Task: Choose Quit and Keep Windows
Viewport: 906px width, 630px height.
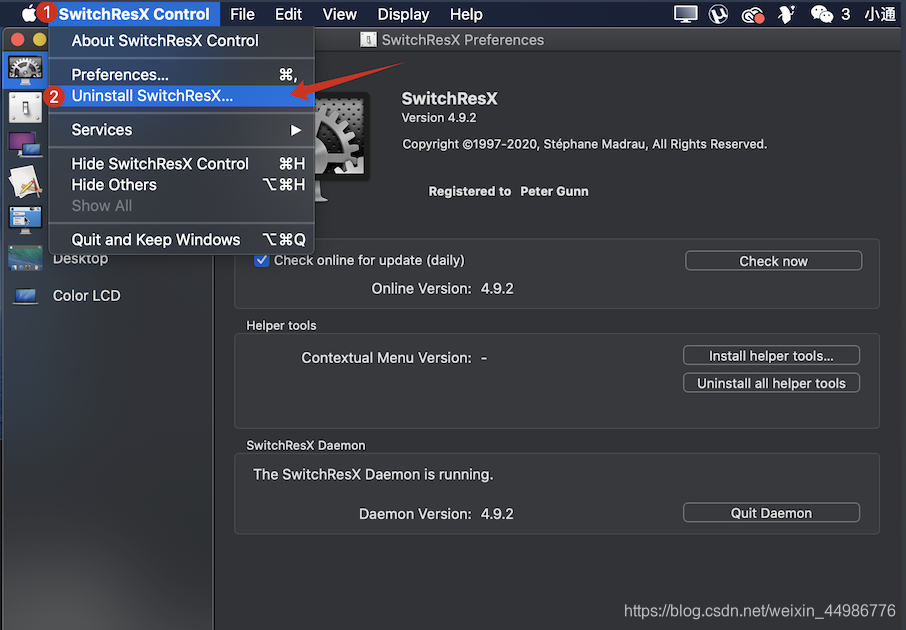Action: click(182, 240)
